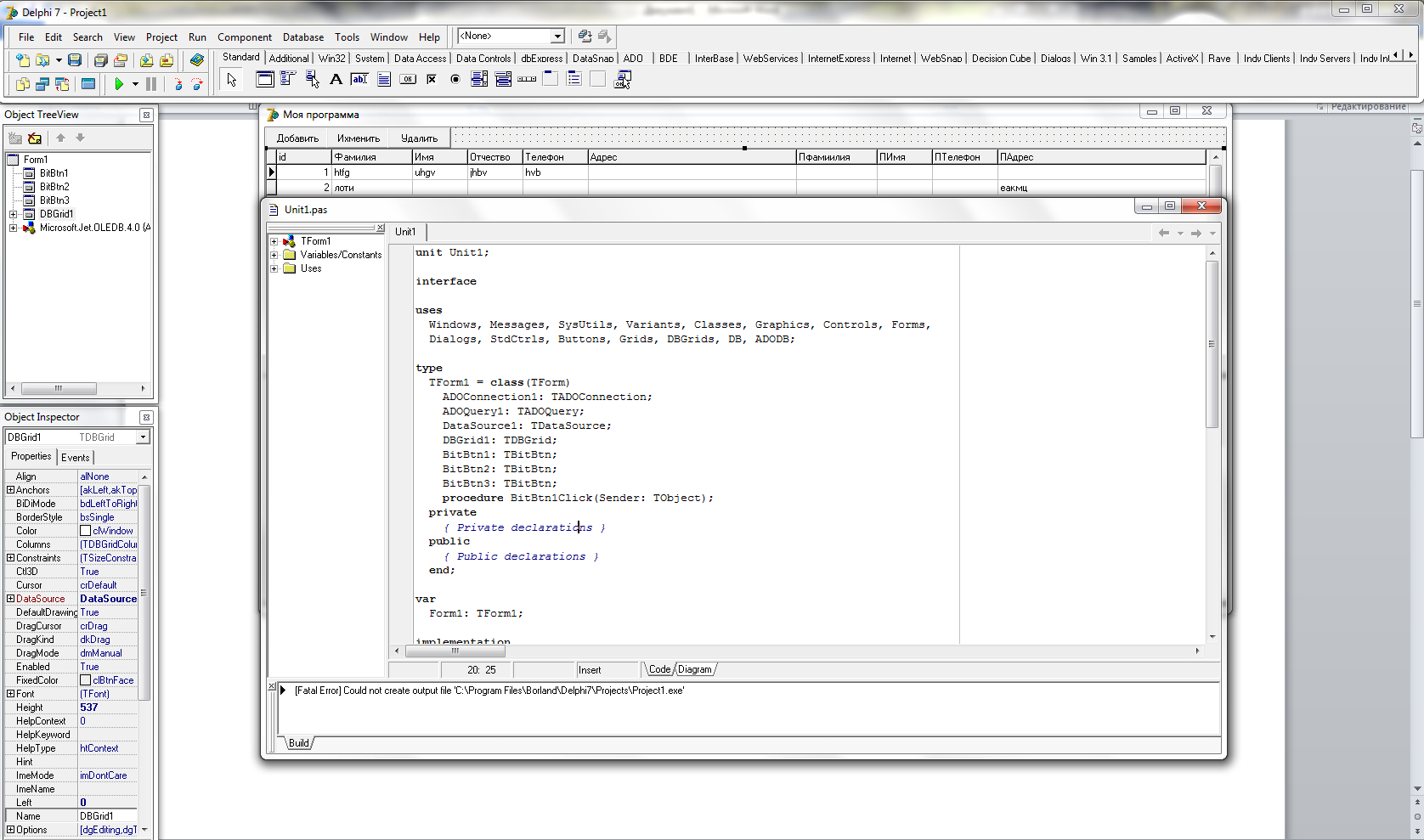Close the Code Explorer pane
Screen dimensions: 1424x840
[x=381, y=228]
